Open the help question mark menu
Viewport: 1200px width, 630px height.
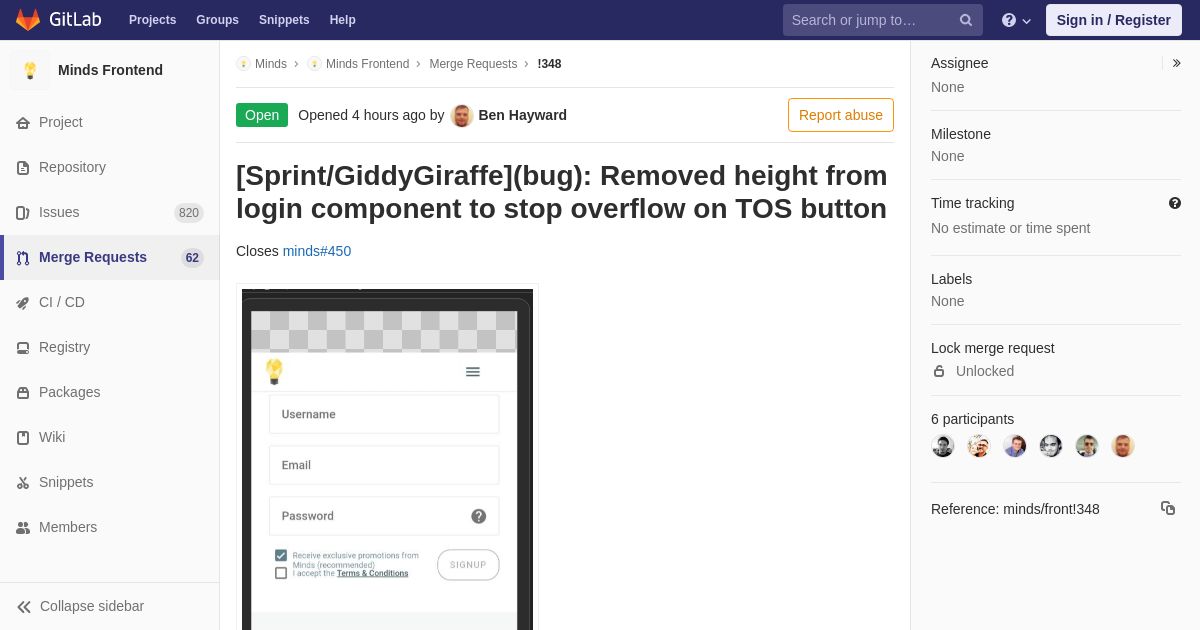(1016, 20)
